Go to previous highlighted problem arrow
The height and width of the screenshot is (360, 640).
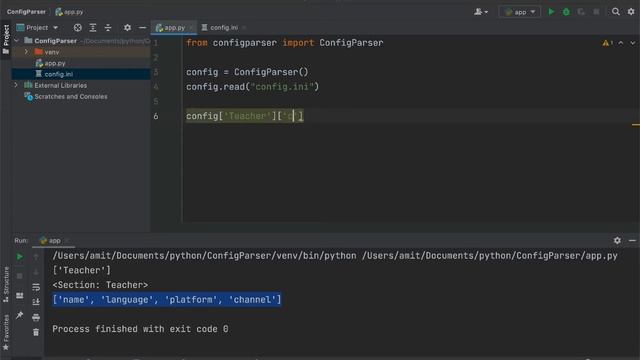click(621, 43)
